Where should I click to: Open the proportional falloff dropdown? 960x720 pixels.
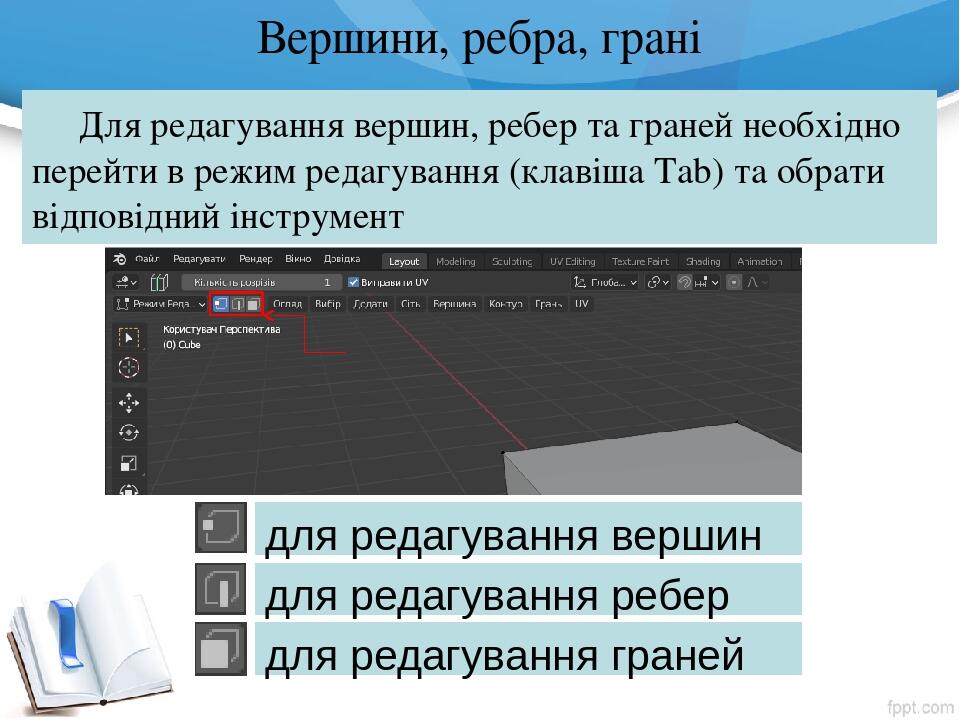[757, 282]
